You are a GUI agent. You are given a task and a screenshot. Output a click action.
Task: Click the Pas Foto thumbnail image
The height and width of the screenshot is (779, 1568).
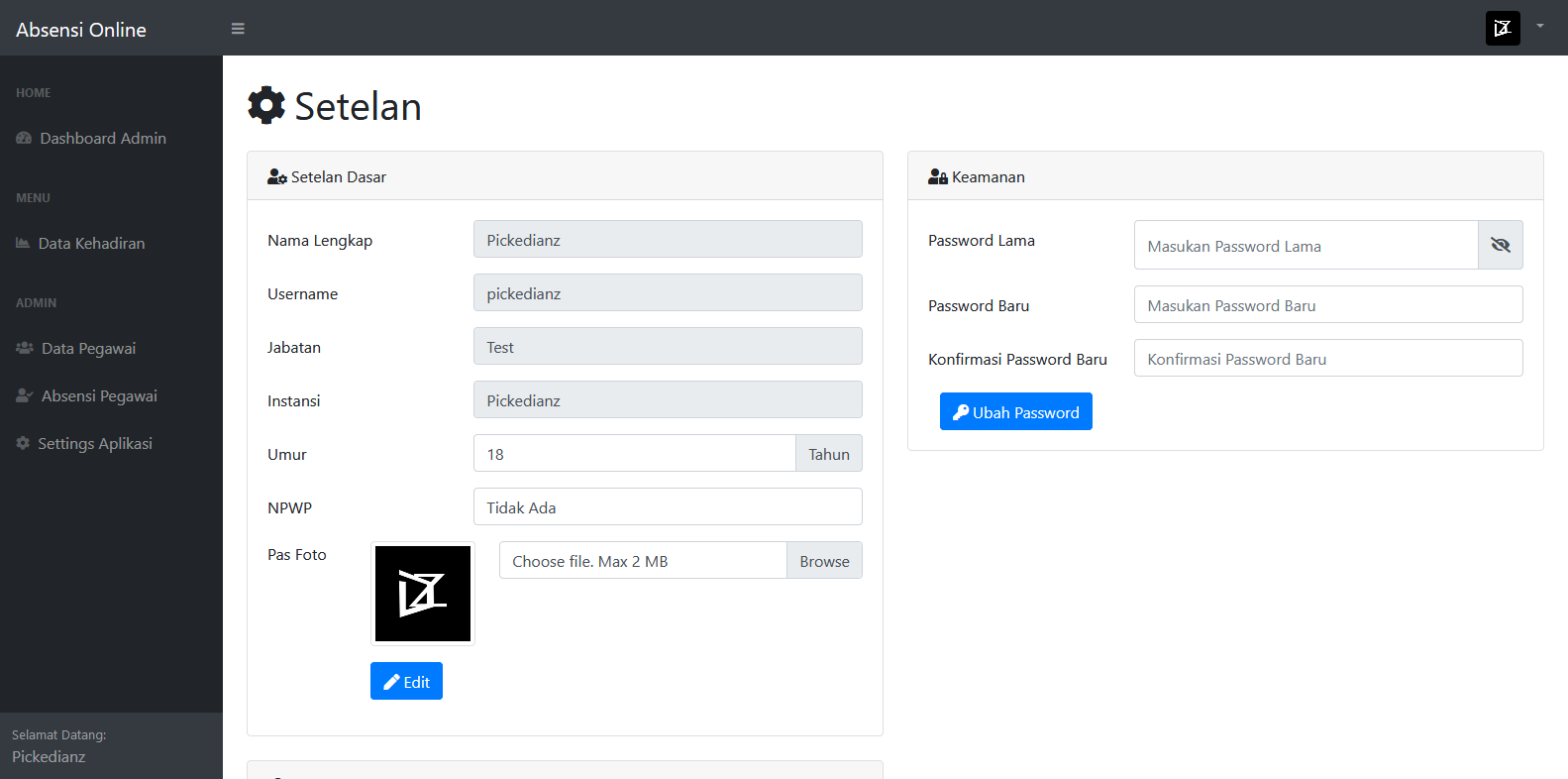pyautogui.click(x=423, y=594)
